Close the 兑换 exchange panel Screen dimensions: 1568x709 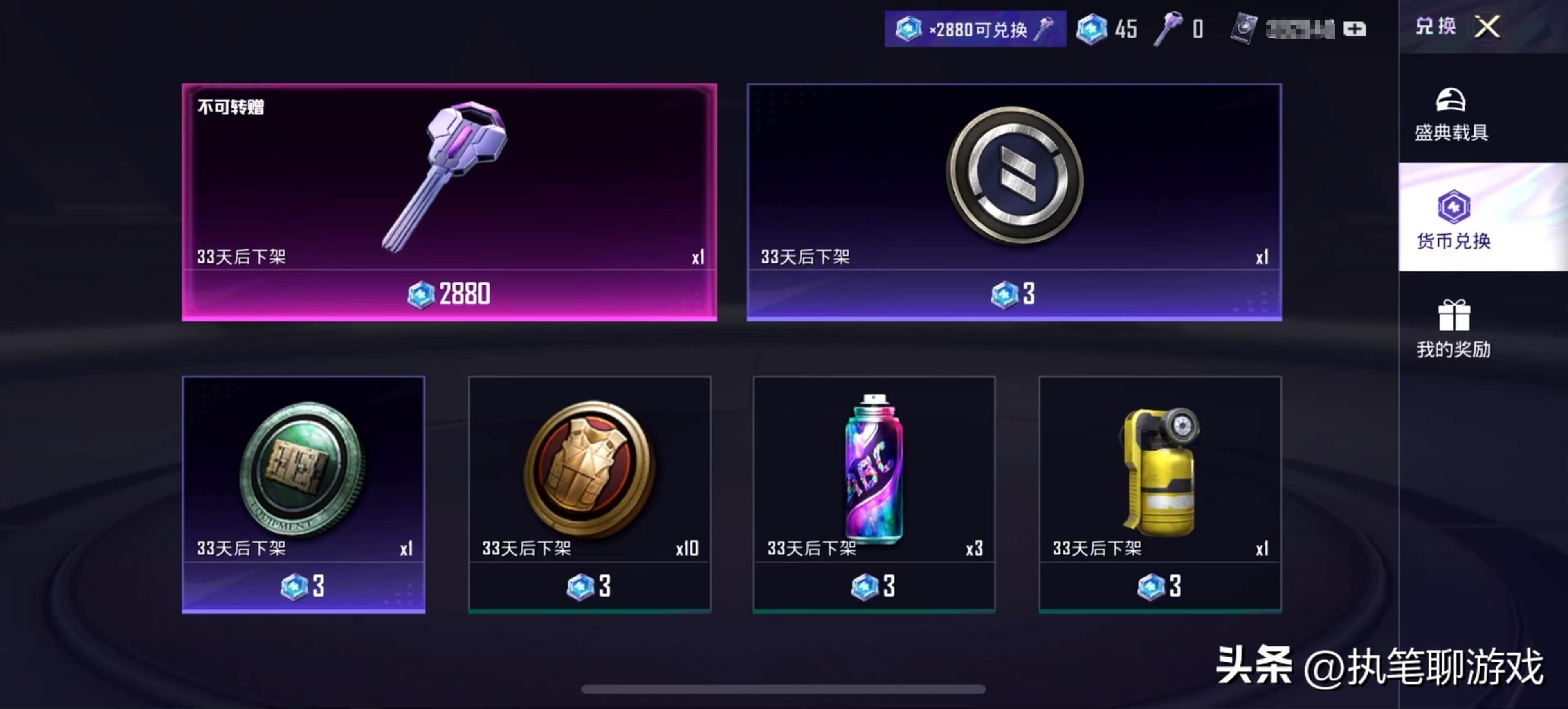(x=1487, y=27)
